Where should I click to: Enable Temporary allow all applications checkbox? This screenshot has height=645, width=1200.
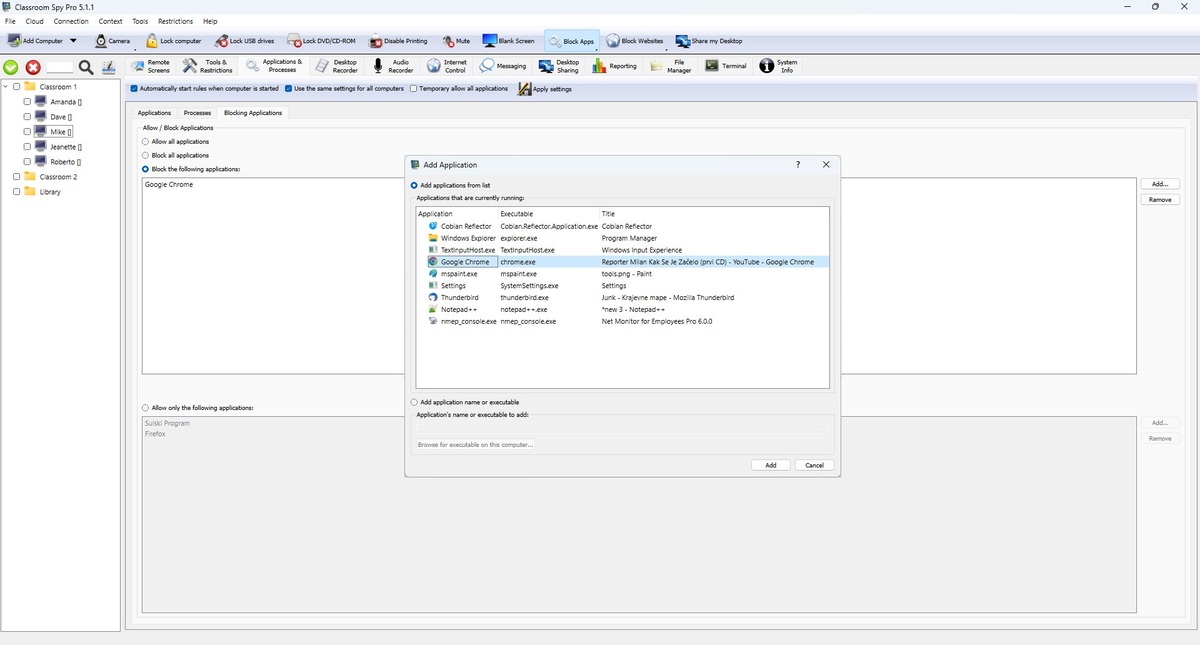point(414,89)
